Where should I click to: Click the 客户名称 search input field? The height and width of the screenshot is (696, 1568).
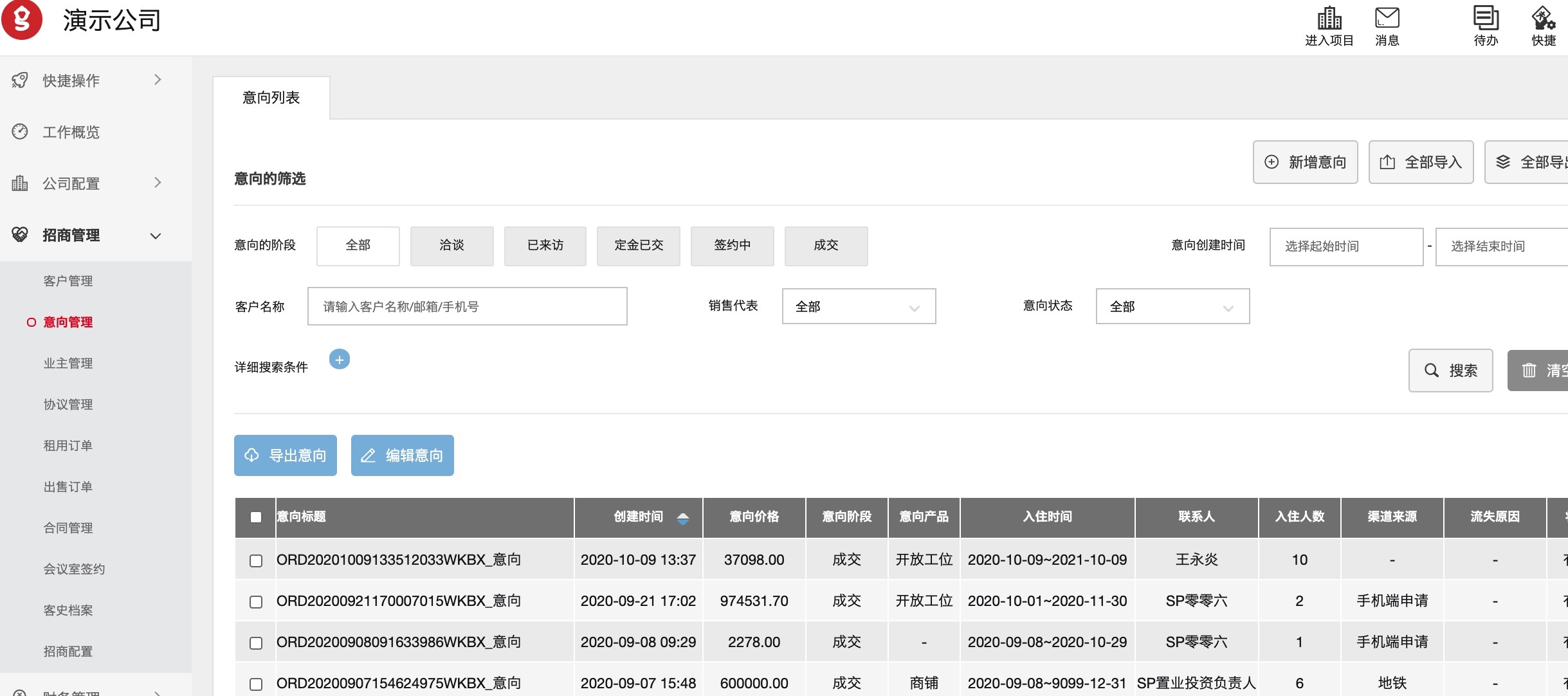tap(467, 307)
